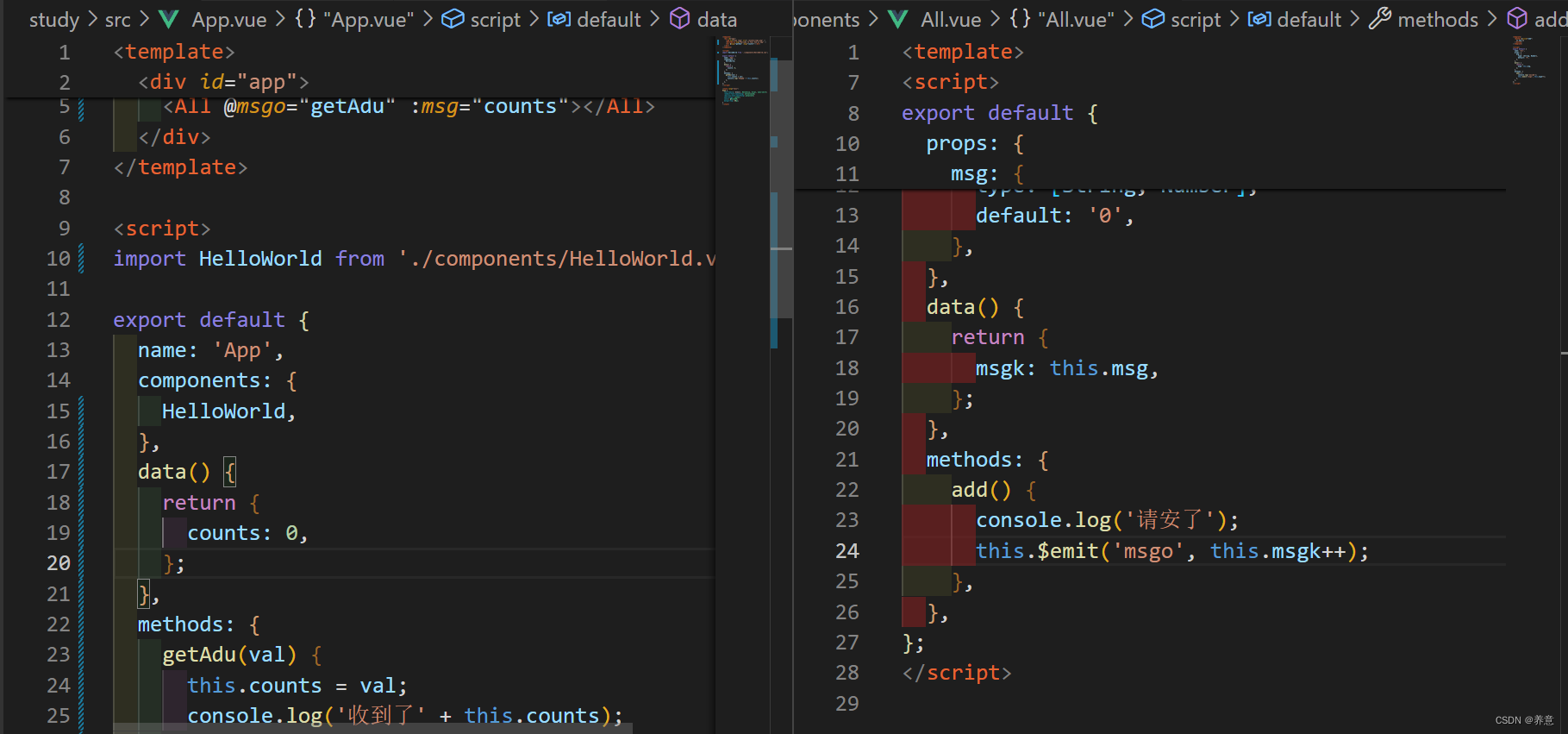Click the Vue icon beside App.vue breadcrumb
1568x734 pixels.
(x=169, y=19)
